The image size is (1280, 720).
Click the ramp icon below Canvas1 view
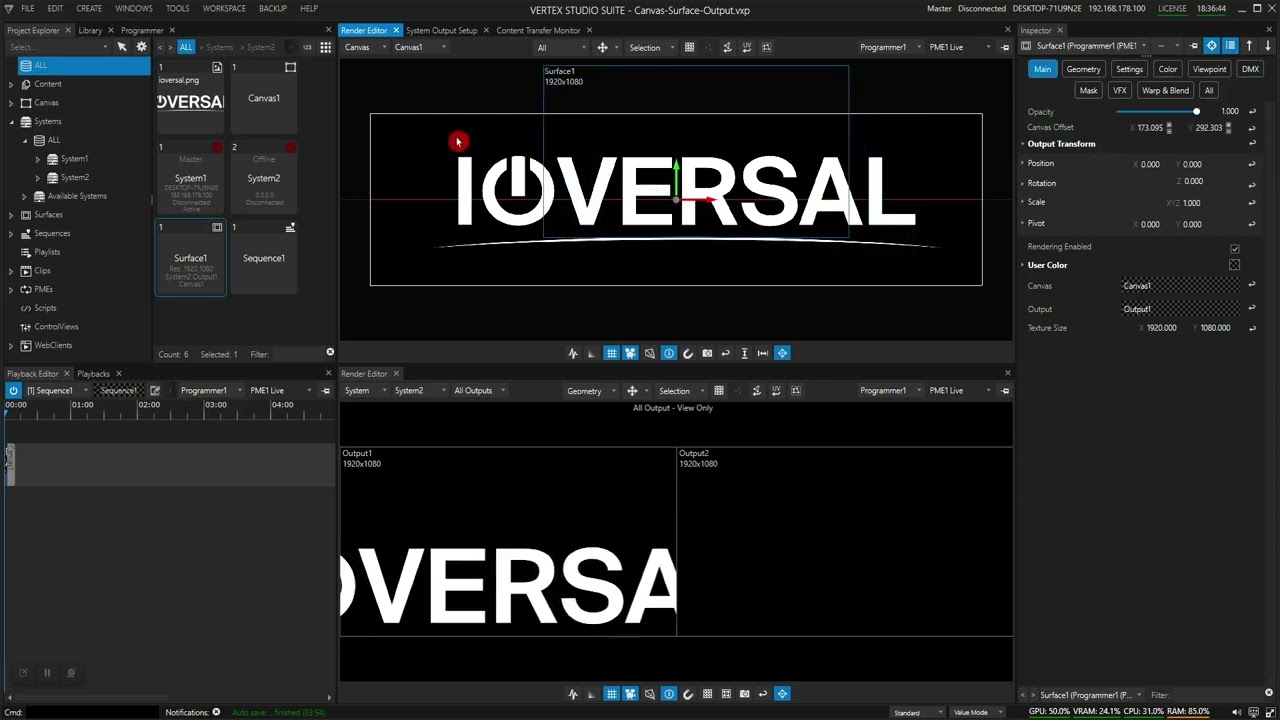pyautogui.click(x=592, y=353)
